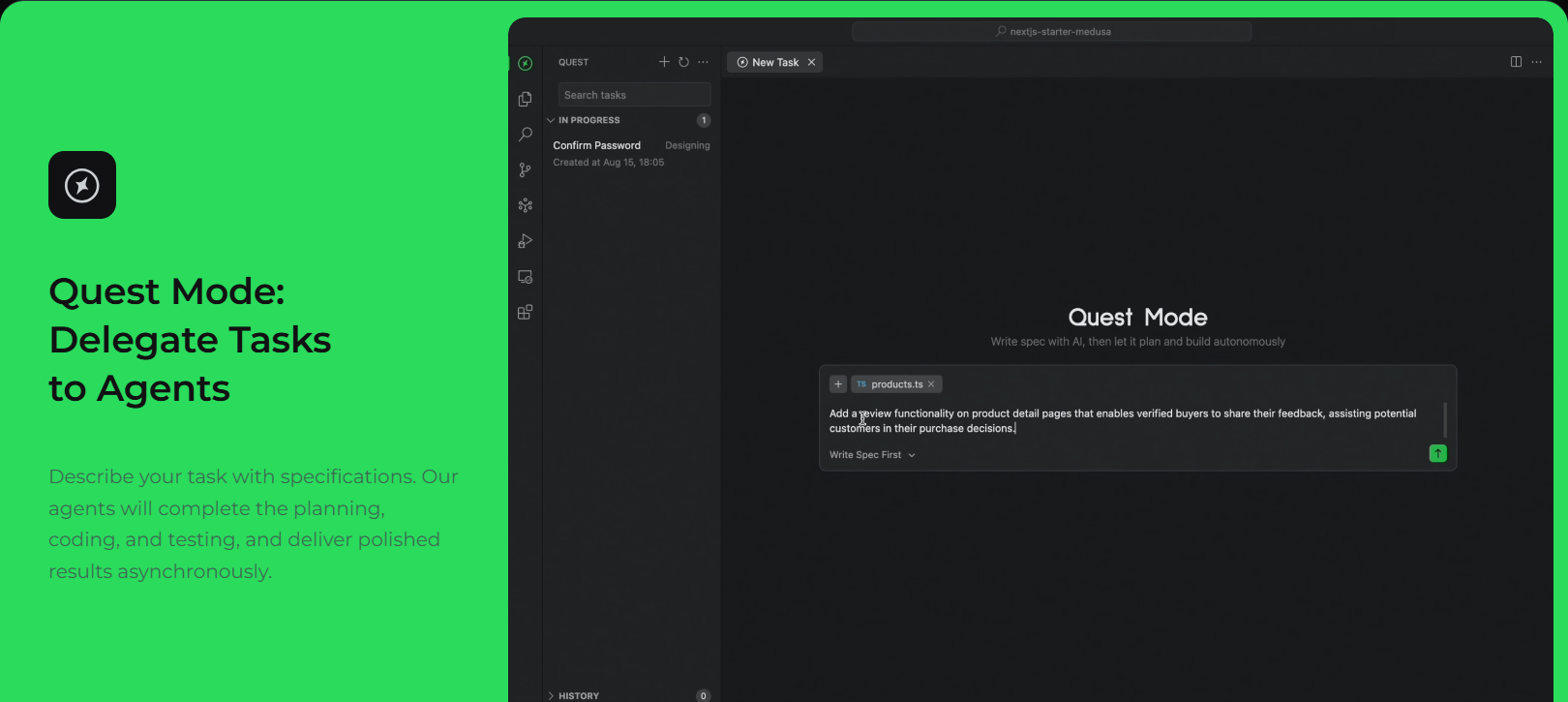Image resolution: width=1568 pixels, height=702 pixels.
Task: Open the Remote Explorer monitor icon
Action: coord(525,277)
